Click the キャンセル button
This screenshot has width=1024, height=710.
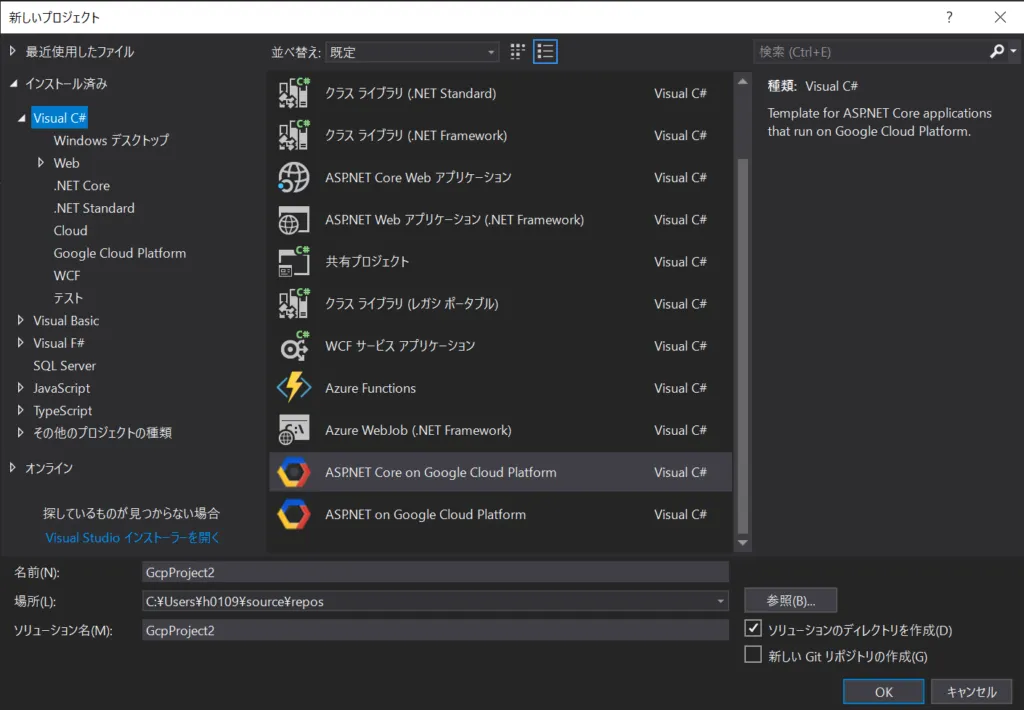coord(971,692)
